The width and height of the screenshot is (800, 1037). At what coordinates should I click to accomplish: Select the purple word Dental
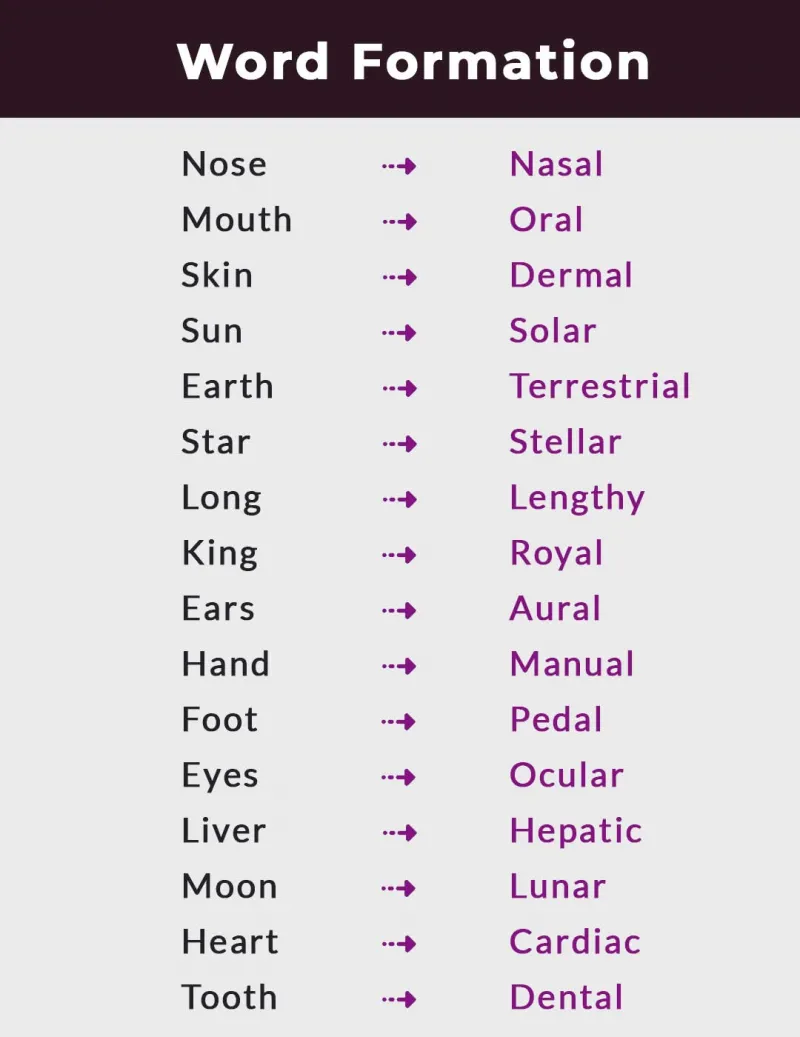pos(567,997)
